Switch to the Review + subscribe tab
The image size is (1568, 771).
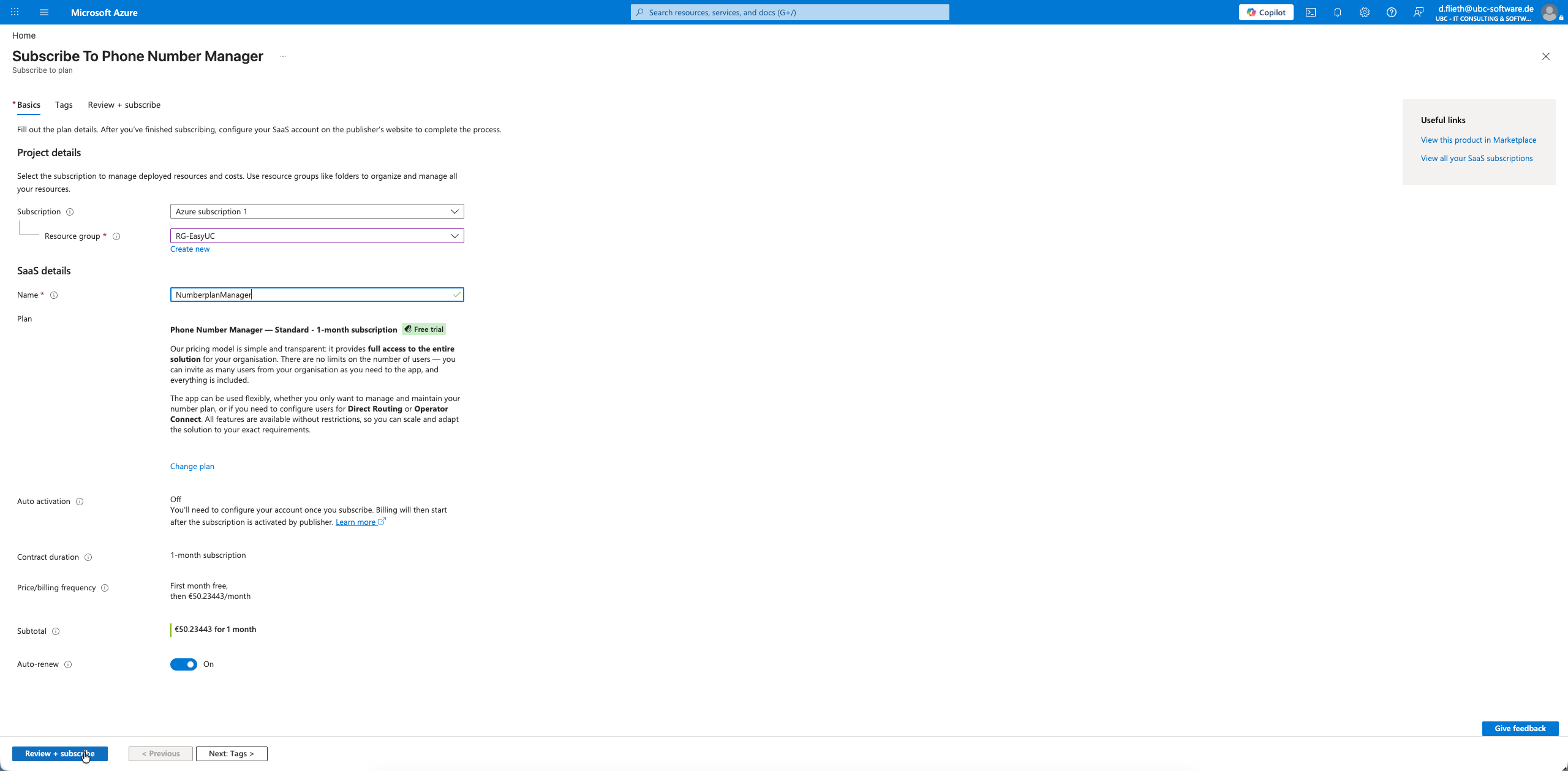coord(124,105)
